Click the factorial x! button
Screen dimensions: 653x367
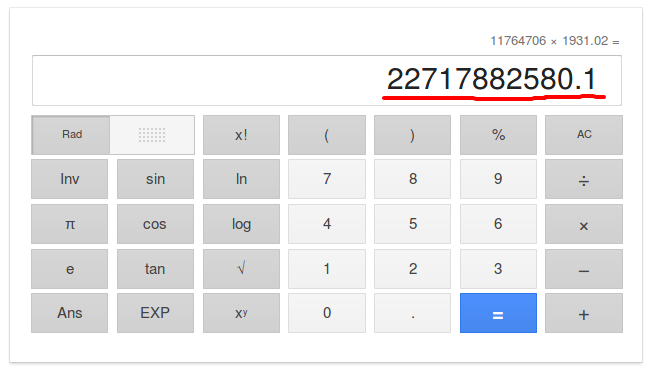point(241,135)
